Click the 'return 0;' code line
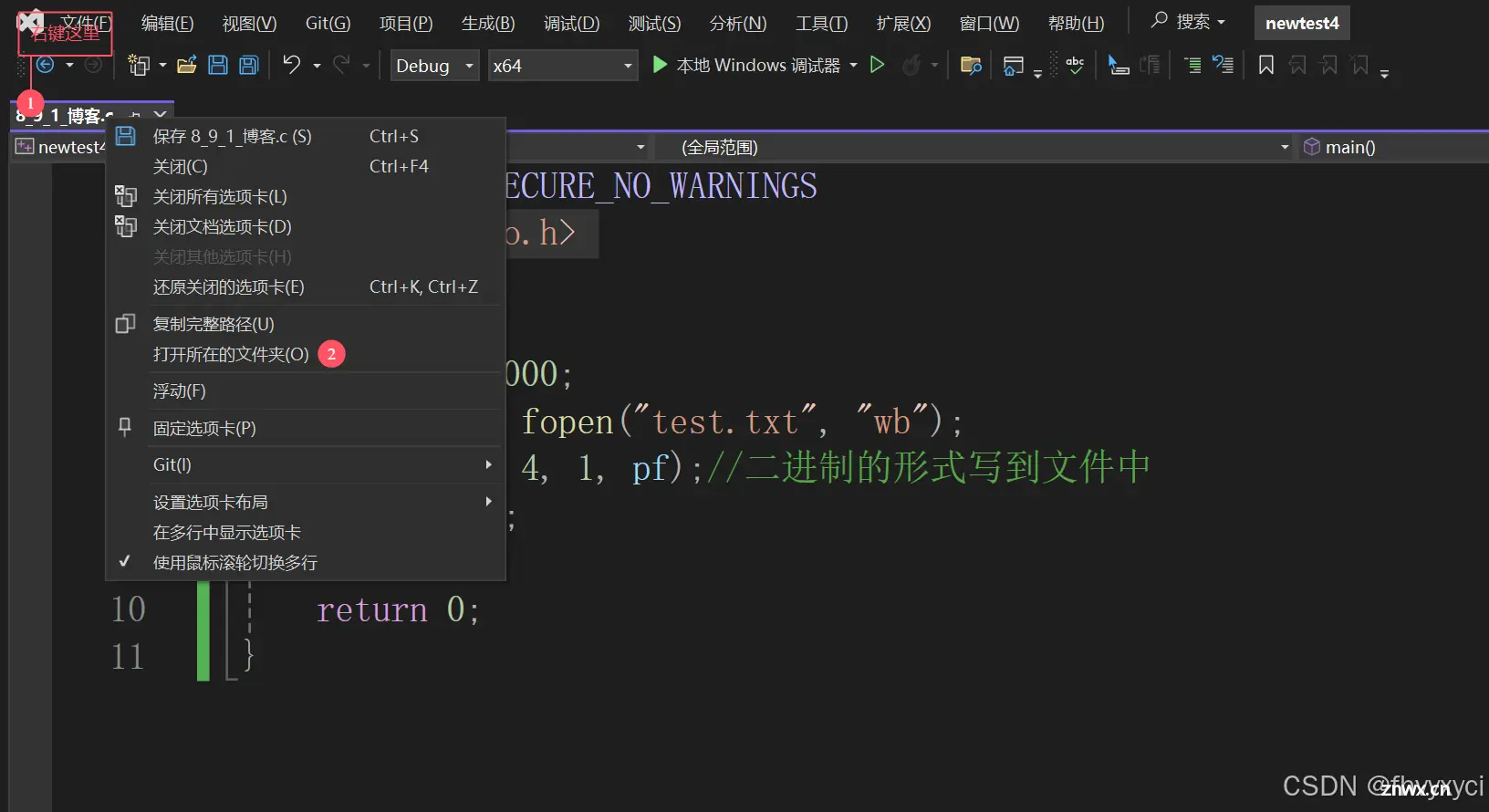 398,609
